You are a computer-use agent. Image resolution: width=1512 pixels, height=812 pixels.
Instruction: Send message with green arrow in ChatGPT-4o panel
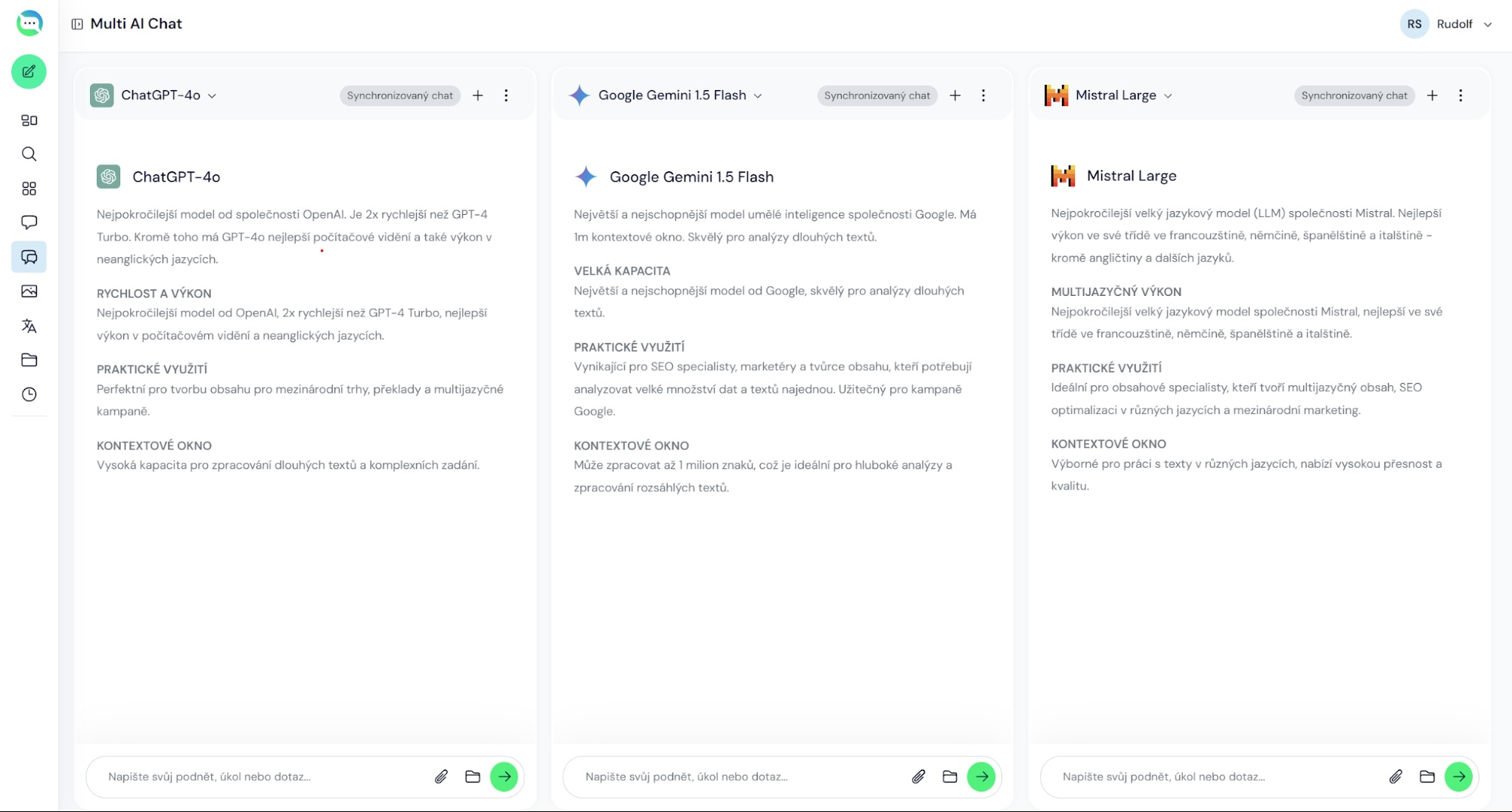[505, 776]
